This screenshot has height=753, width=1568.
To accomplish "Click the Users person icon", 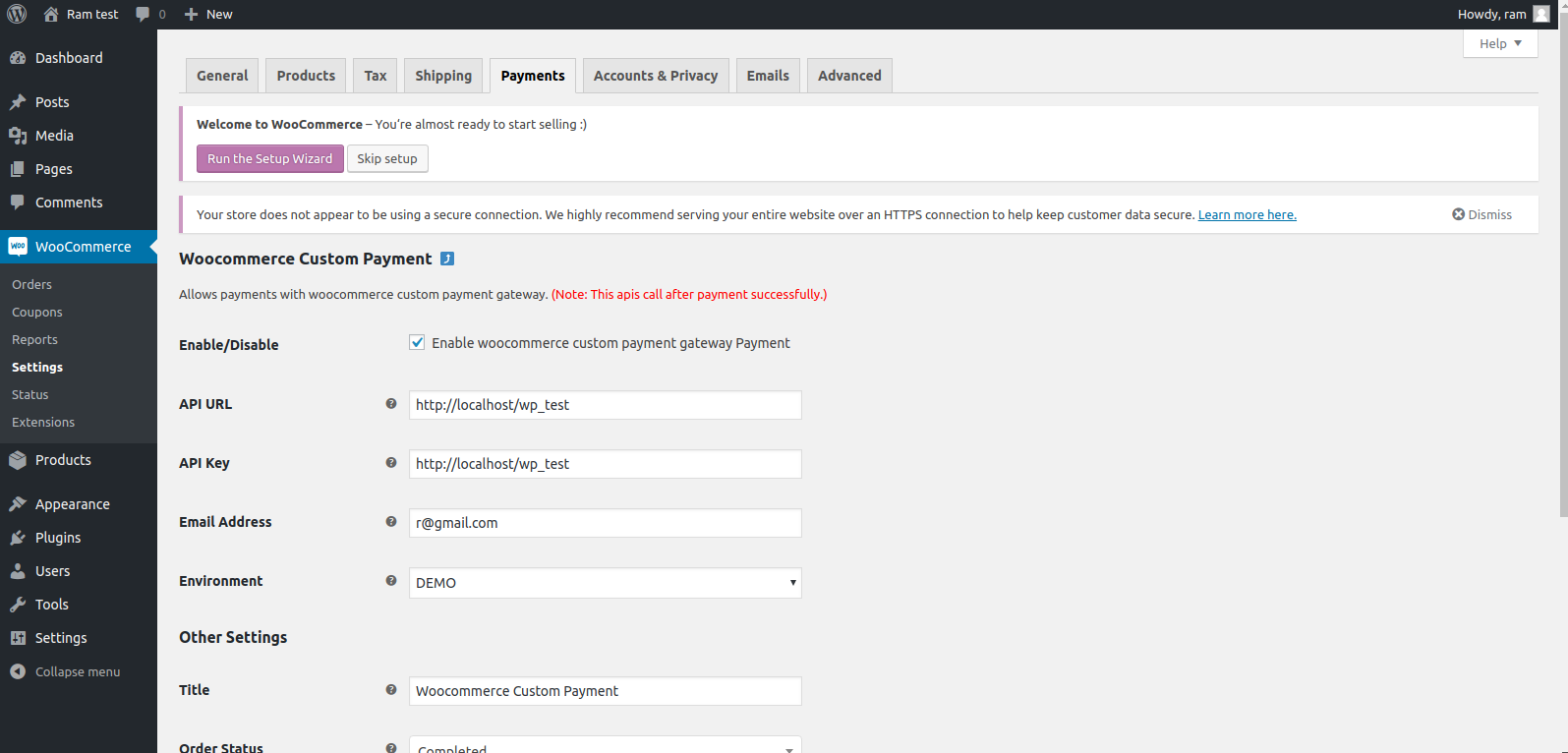I will [x=18, y=571].
